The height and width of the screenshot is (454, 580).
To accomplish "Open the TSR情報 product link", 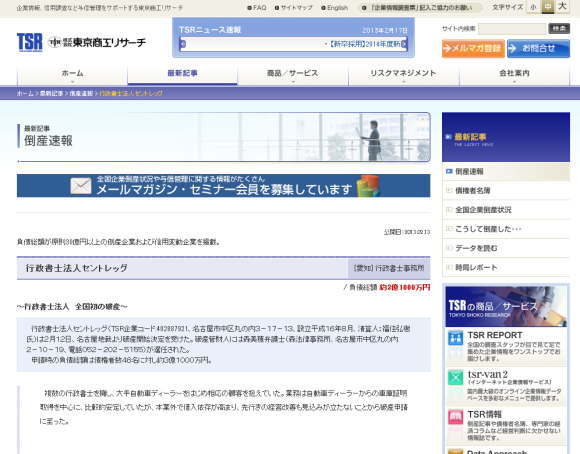I will pyautogui.click(x=485, y=414).
